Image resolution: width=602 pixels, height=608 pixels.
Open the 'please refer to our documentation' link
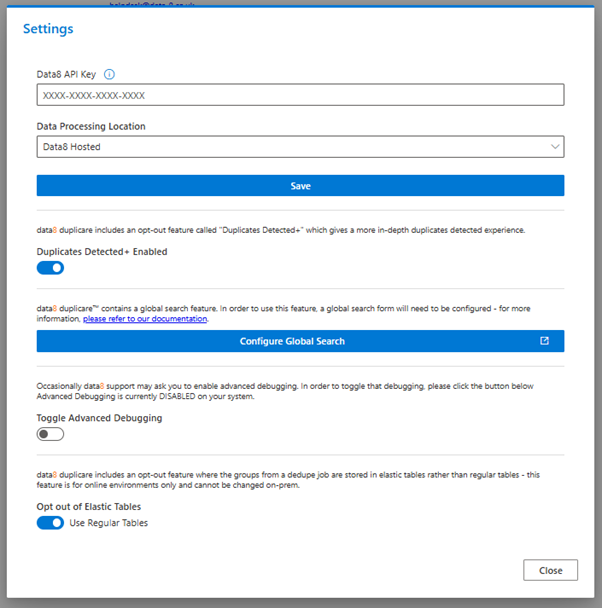[x=145, y=319]
